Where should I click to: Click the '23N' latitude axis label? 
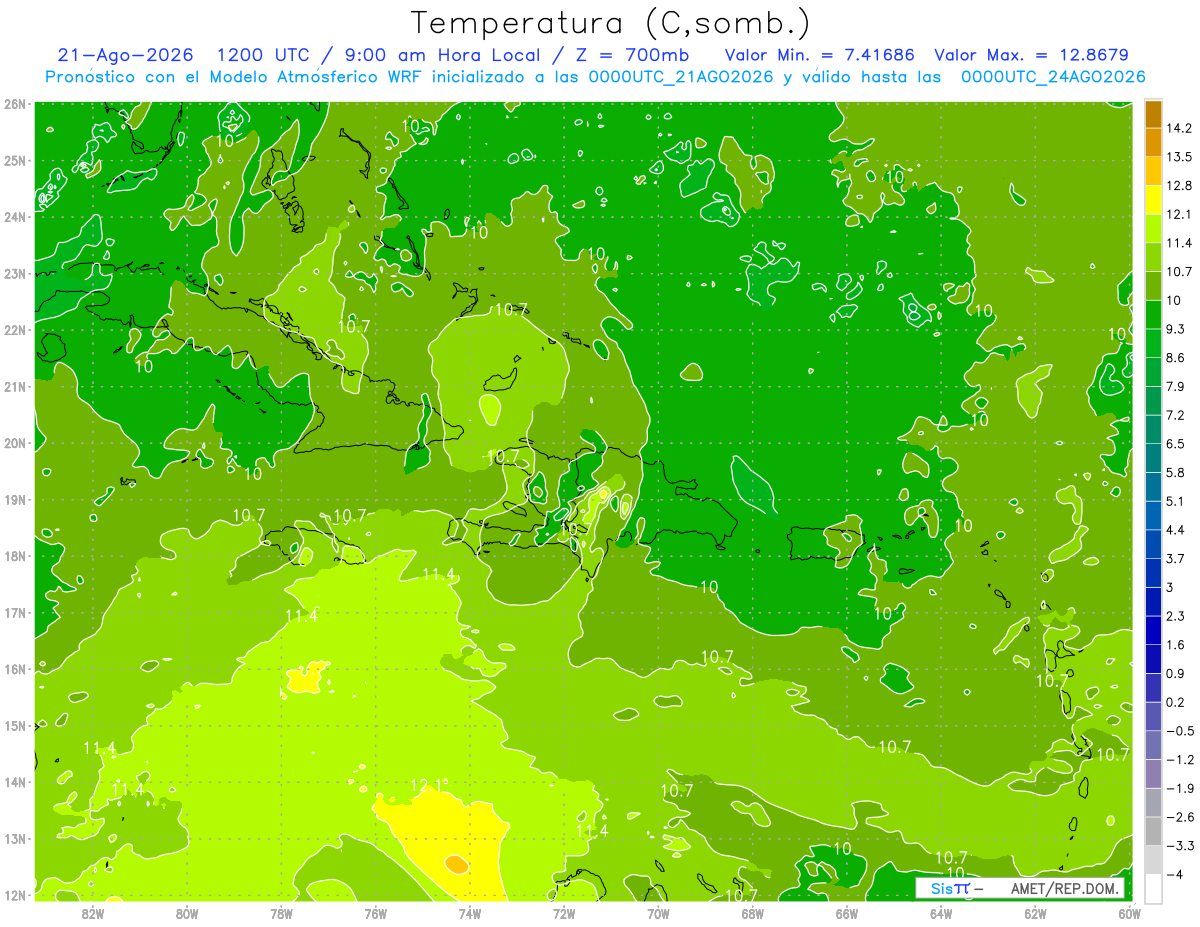pos(15,273)
